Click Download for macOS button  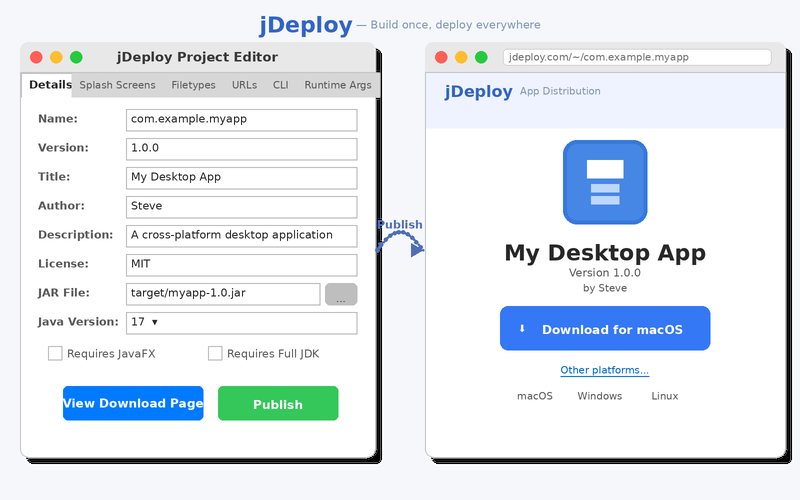pos(605,328)
